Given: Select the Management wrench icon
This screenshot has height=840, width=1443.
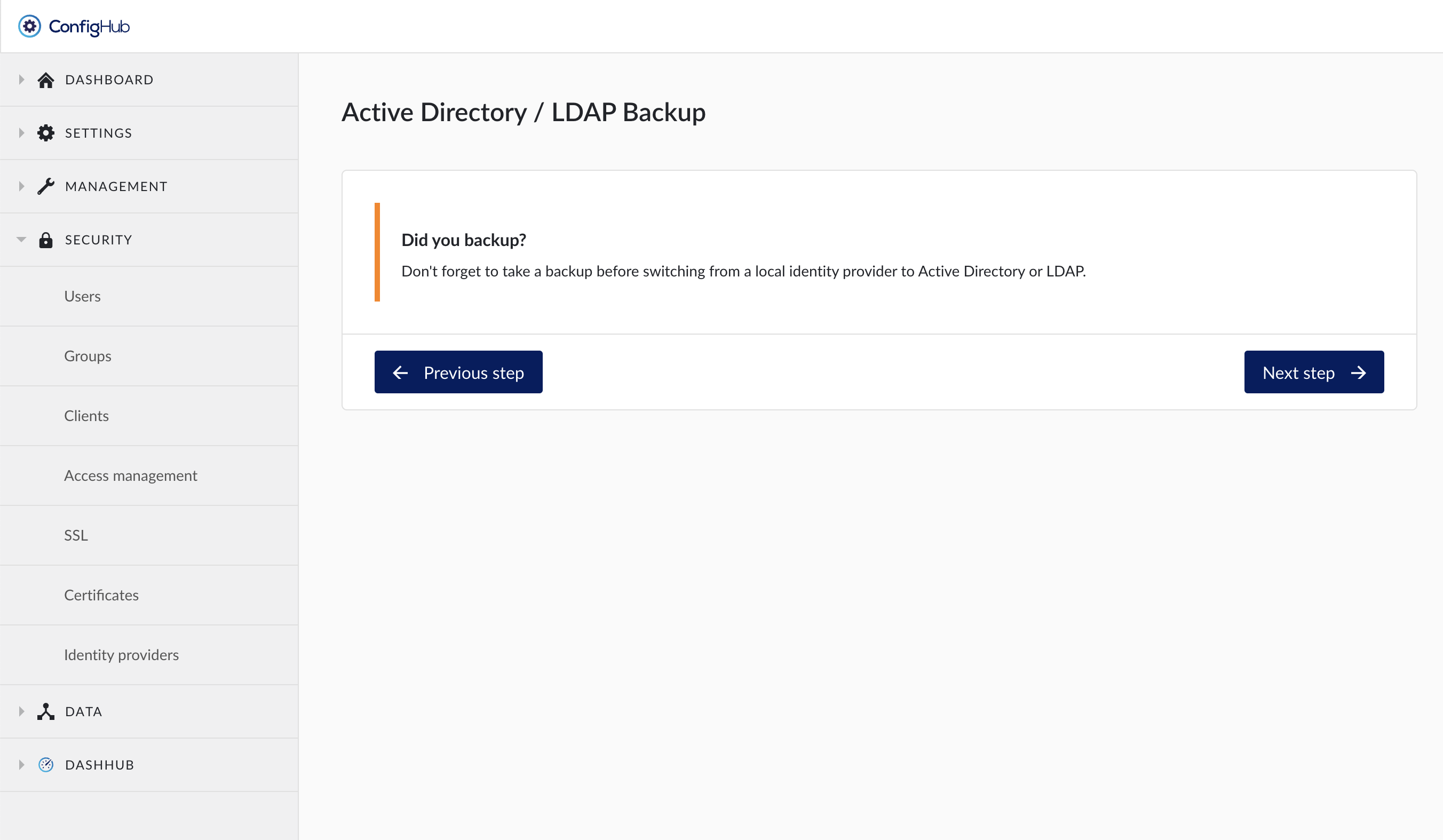Looking at the screenshot, I should point(46,186).
